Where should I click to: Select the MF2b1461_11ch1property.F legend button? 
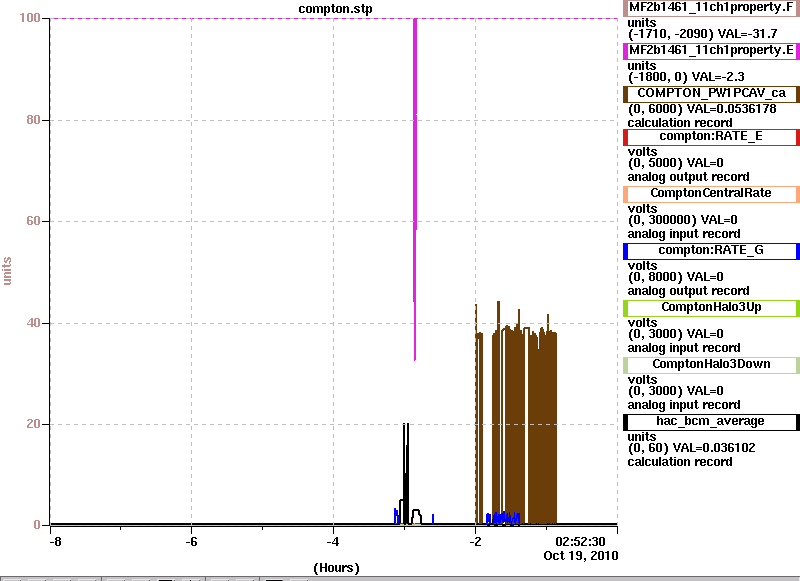(x=711, y=8)
